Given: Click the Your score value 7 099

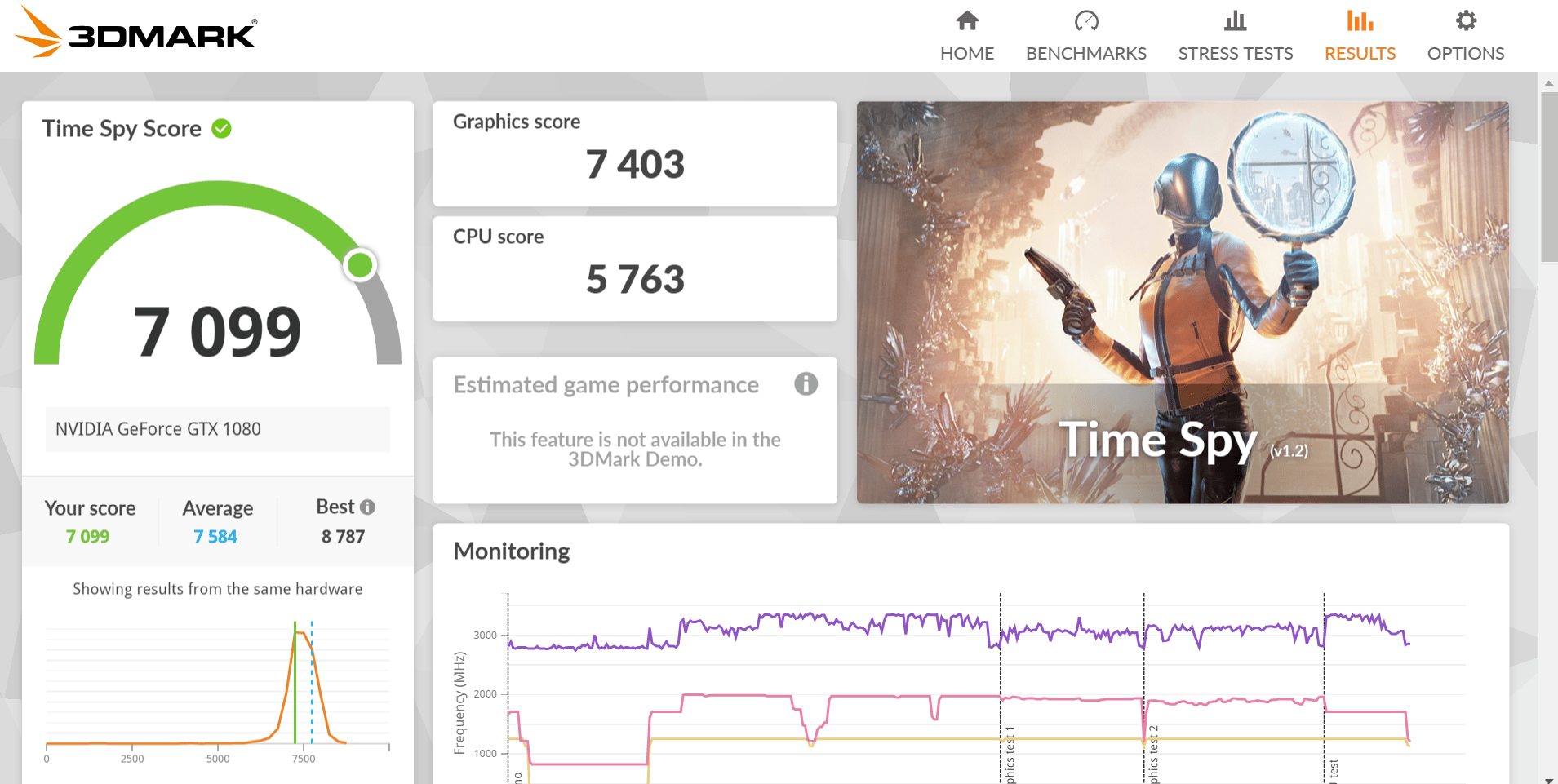Looking at the screenshot, I should click(88, 536).
